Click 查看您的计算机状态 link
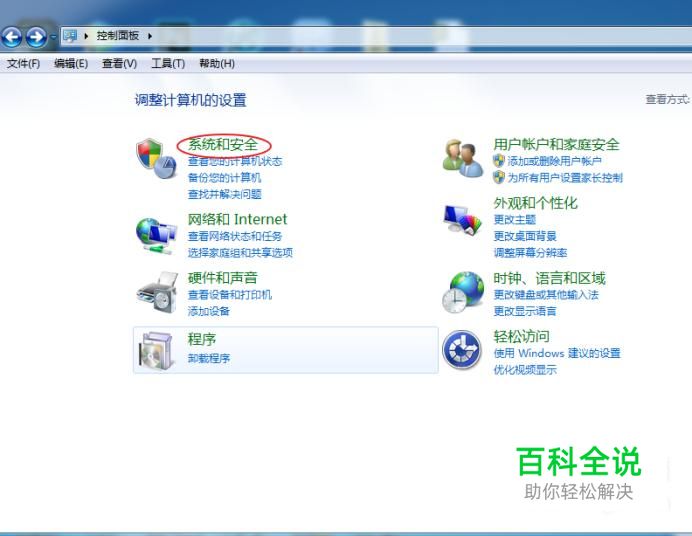Image resolution: width=692 pixels, height=536 pixels. [x=235, y=161]
